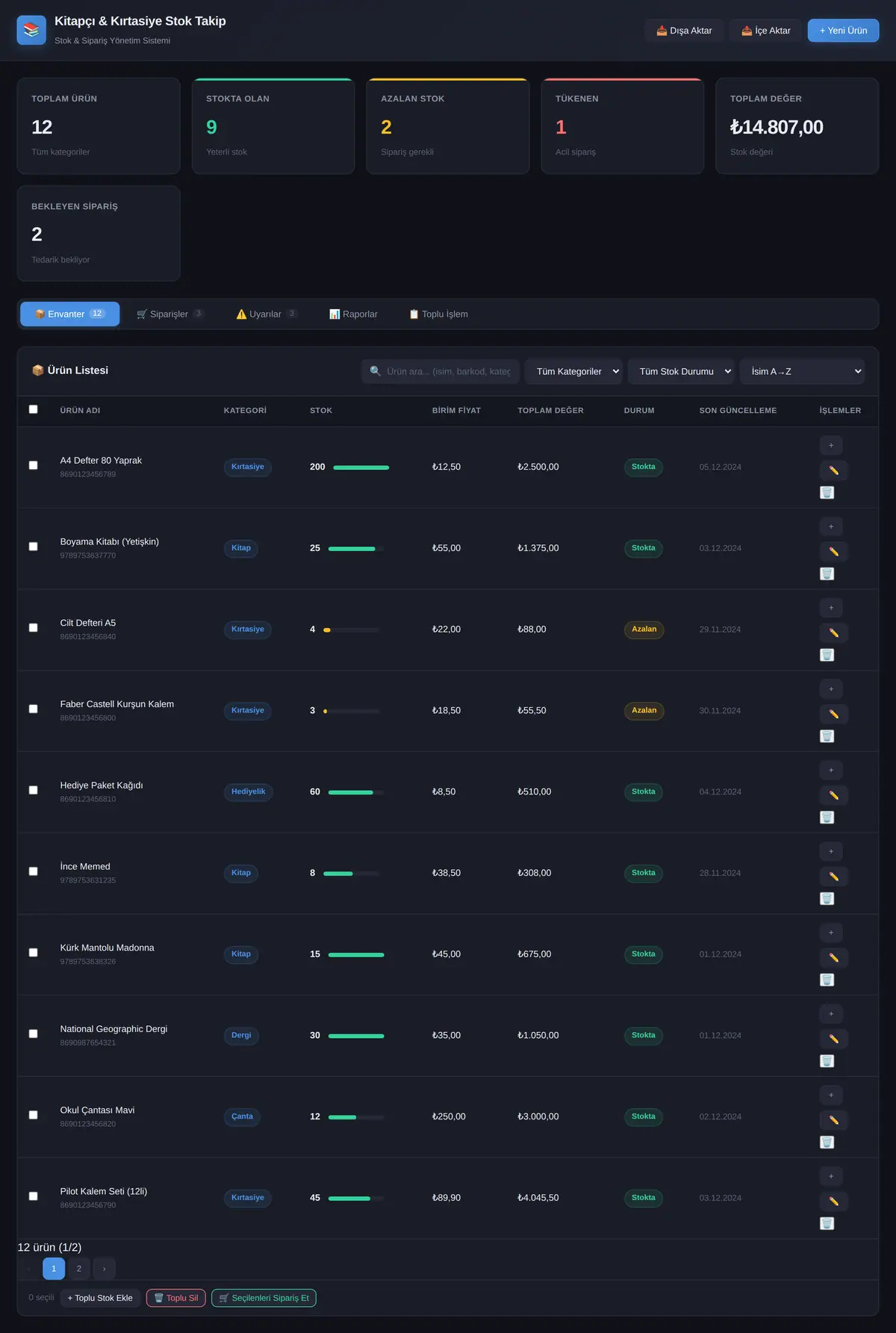The image size is (896, 1333).
Task: Click the + Yeni Ürün button
Action: click(x=843, y=31)
